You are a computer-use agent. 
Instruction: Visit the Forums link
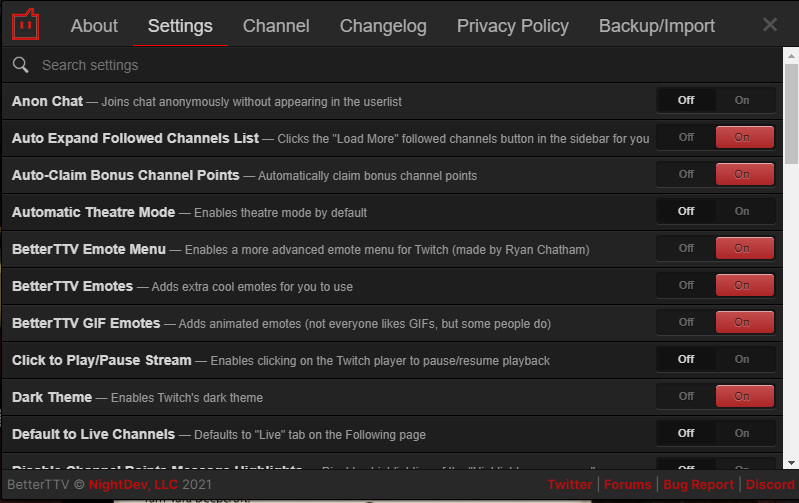(x=627, y=484)
